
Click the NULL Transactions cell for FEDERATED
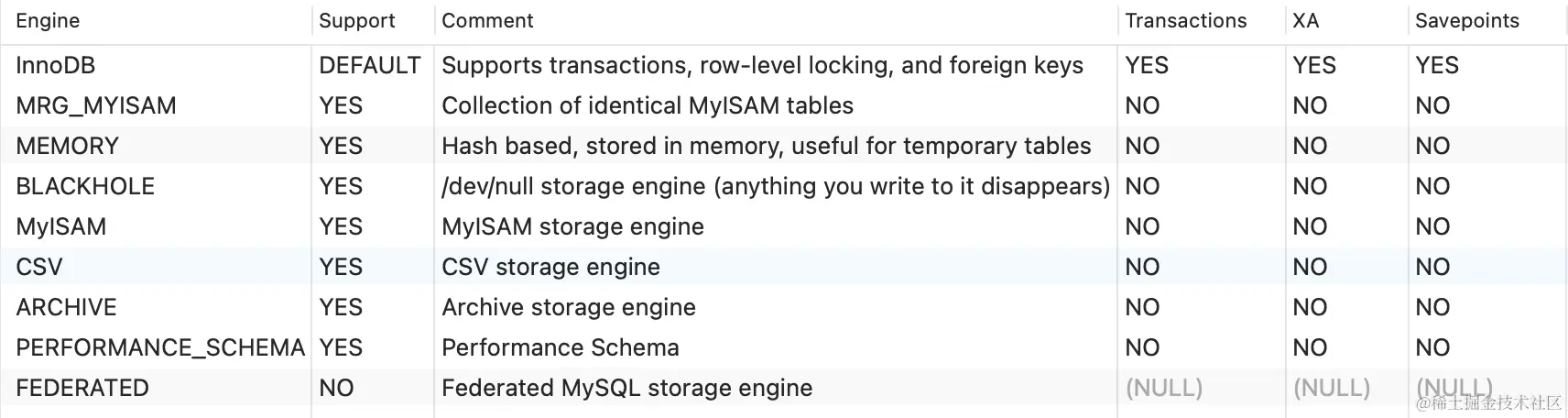point(1163,388)
